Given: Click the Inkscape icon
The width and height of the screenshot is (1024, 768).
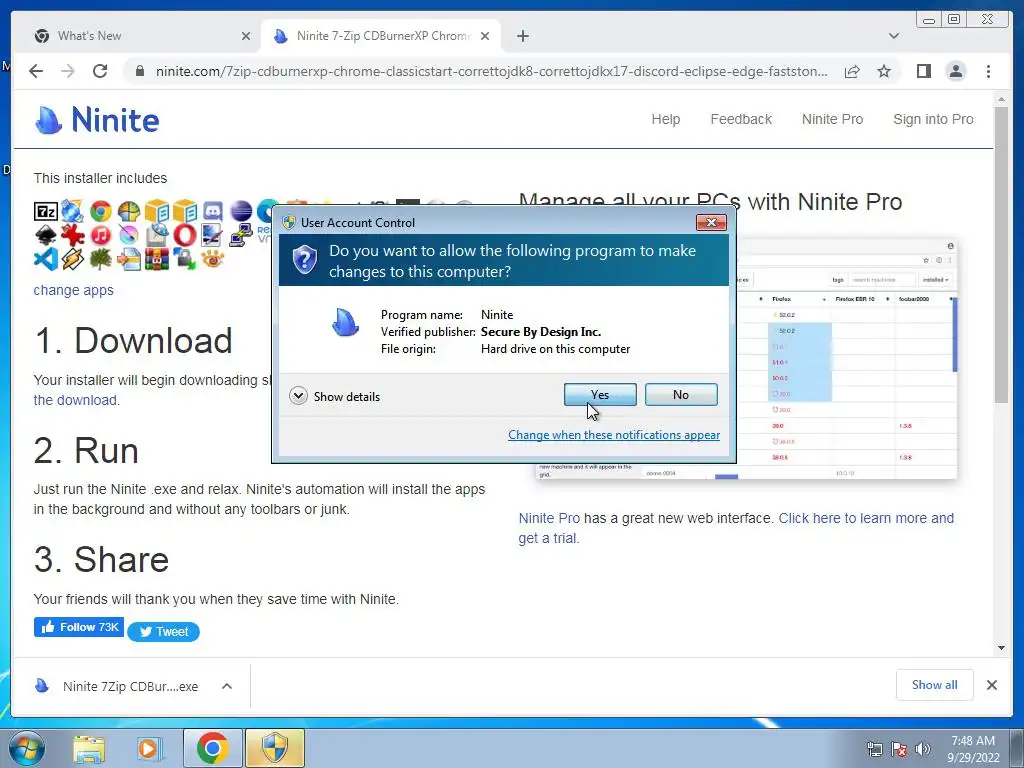Looking at the screenshot, I should [x=46, y=236].
